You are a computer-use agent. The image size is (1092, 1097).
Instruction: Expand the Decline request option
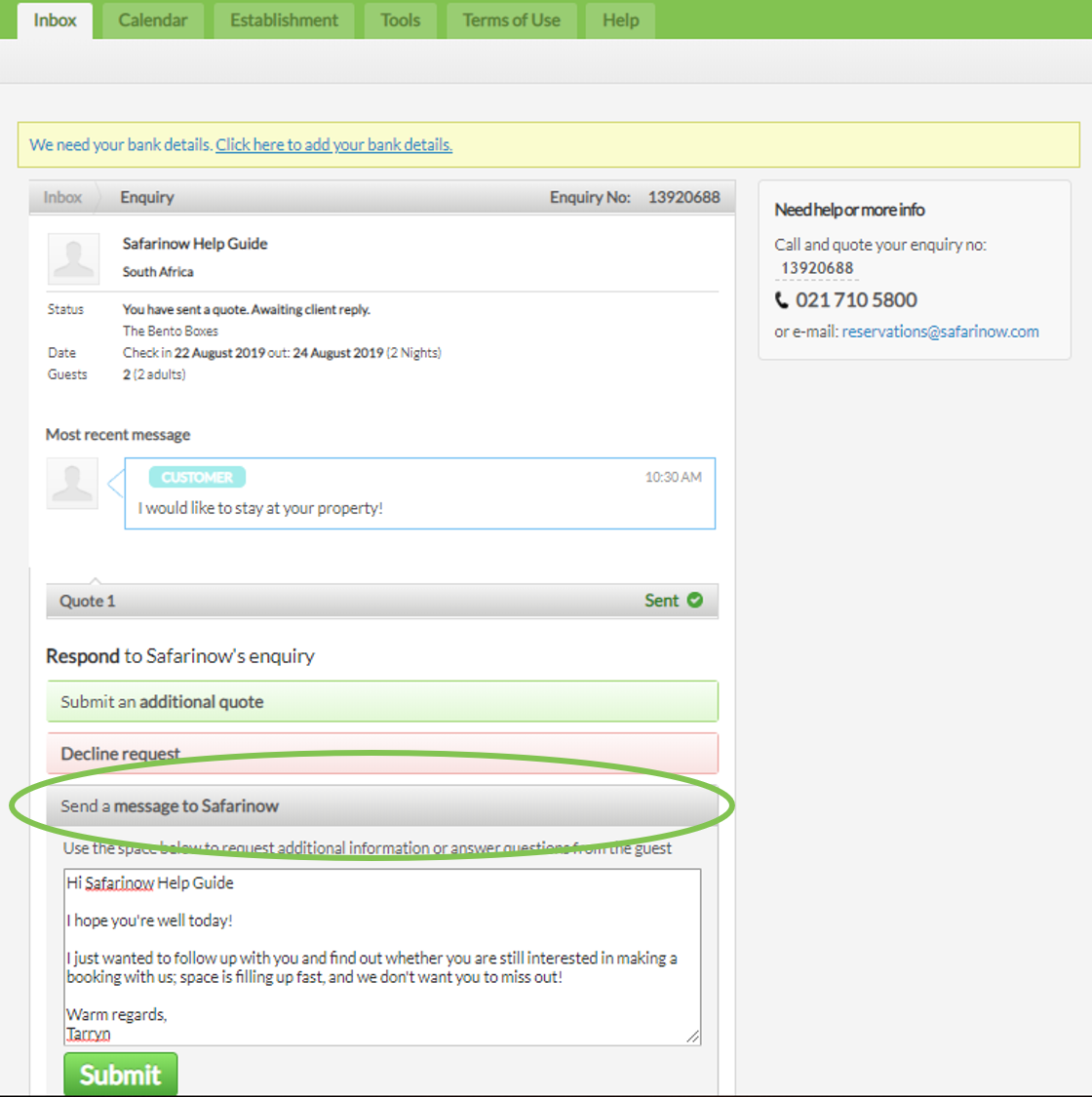pyautogui.click(x=382, y=754)
